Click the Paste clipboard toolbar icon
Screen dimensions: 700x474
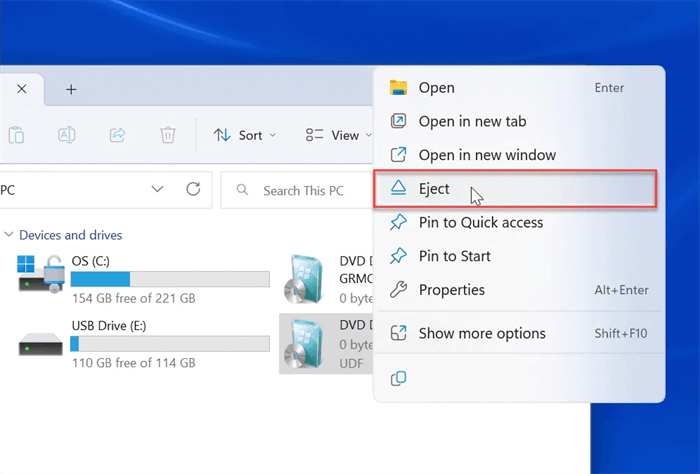pos(16,135)
